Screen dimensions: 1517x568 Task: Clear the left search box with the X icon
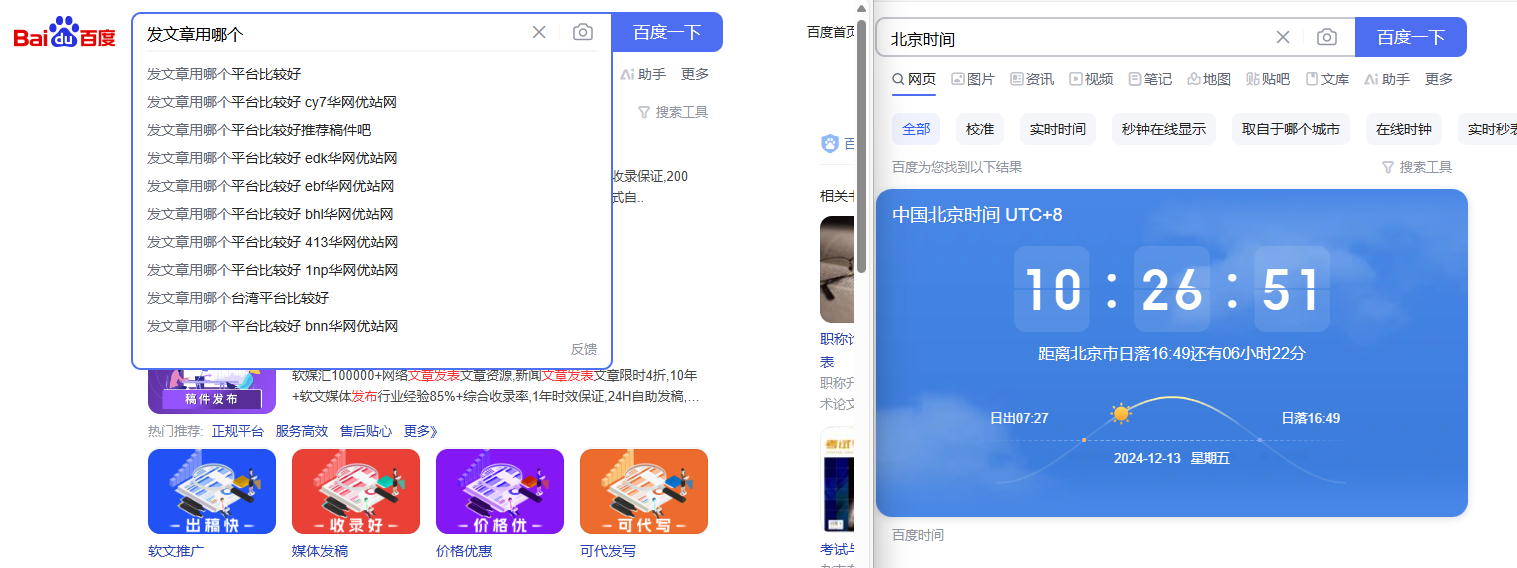tap(539, 32)
